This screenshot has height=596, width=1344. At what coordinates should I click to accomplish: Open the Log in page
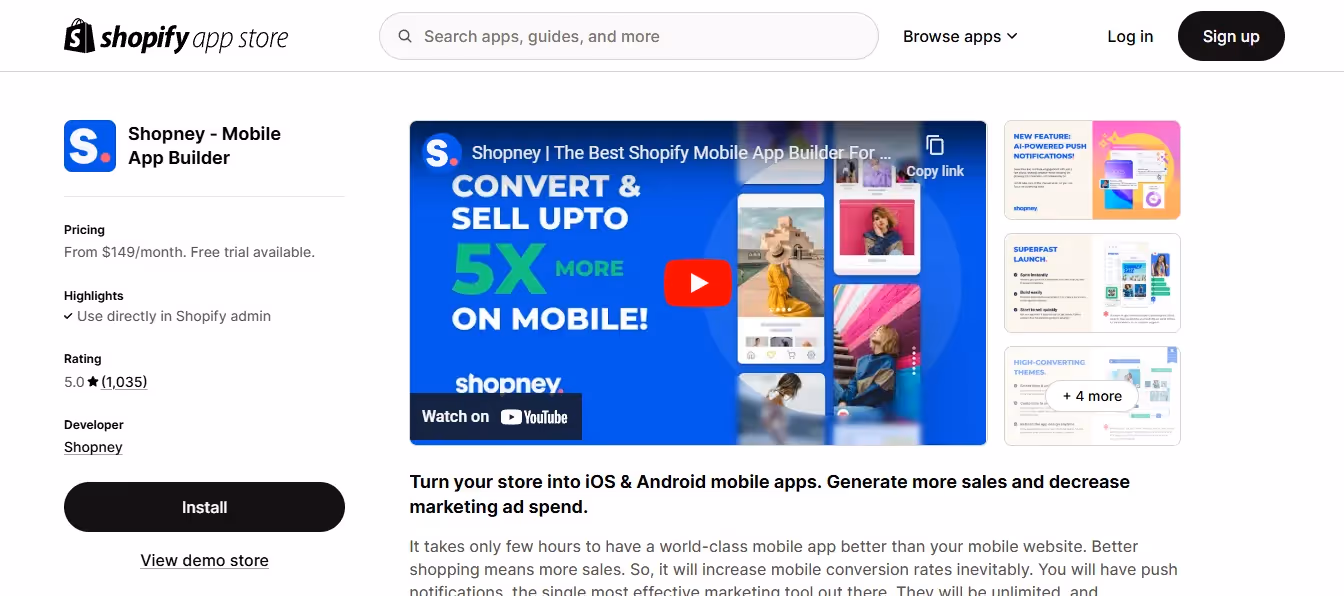click(1130, 36)
